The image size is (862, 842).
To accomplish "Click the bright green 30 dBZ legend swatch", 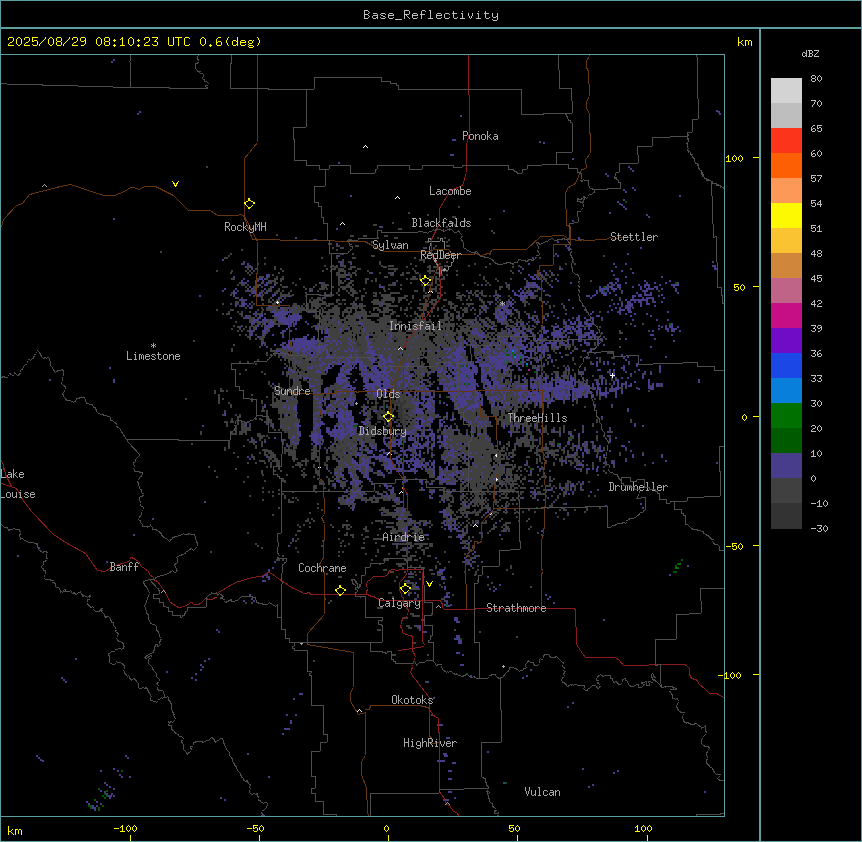I will click(x=786, y=416).
